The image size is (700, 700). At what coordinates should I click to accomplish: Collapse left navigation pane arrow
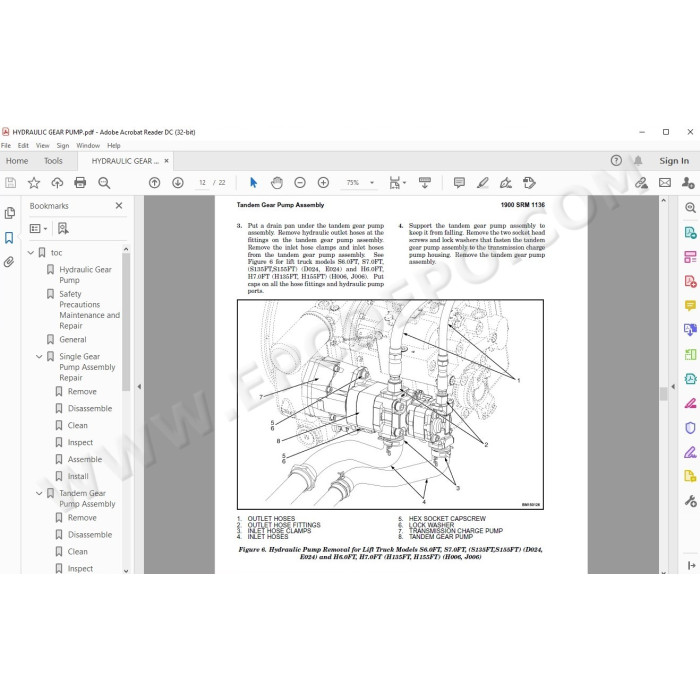pyautogui.click(x=139, y=387)
